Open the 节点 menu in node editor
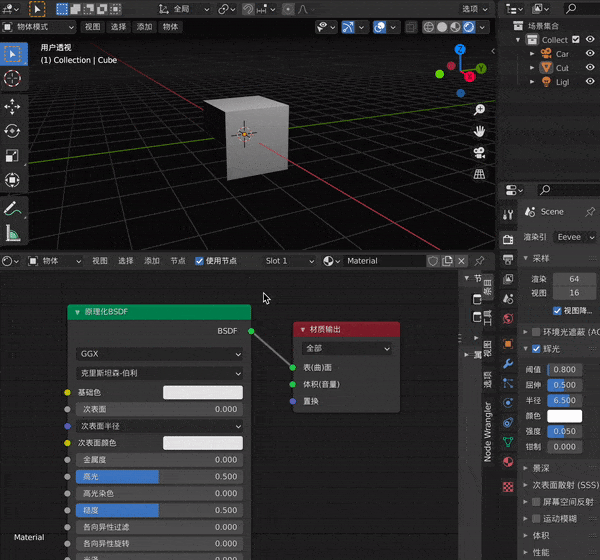The width and height of the screenshot is (600, 560). coord(178,261)
